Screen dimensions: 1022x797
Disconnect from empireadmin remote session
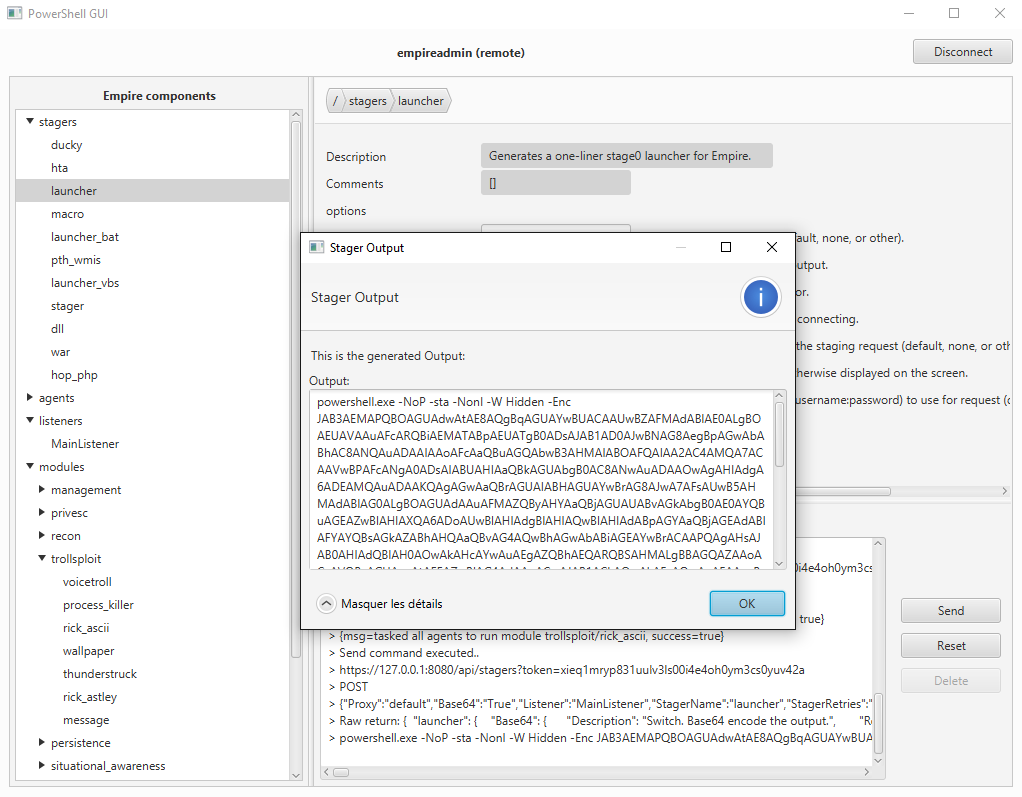click(963, 51)
